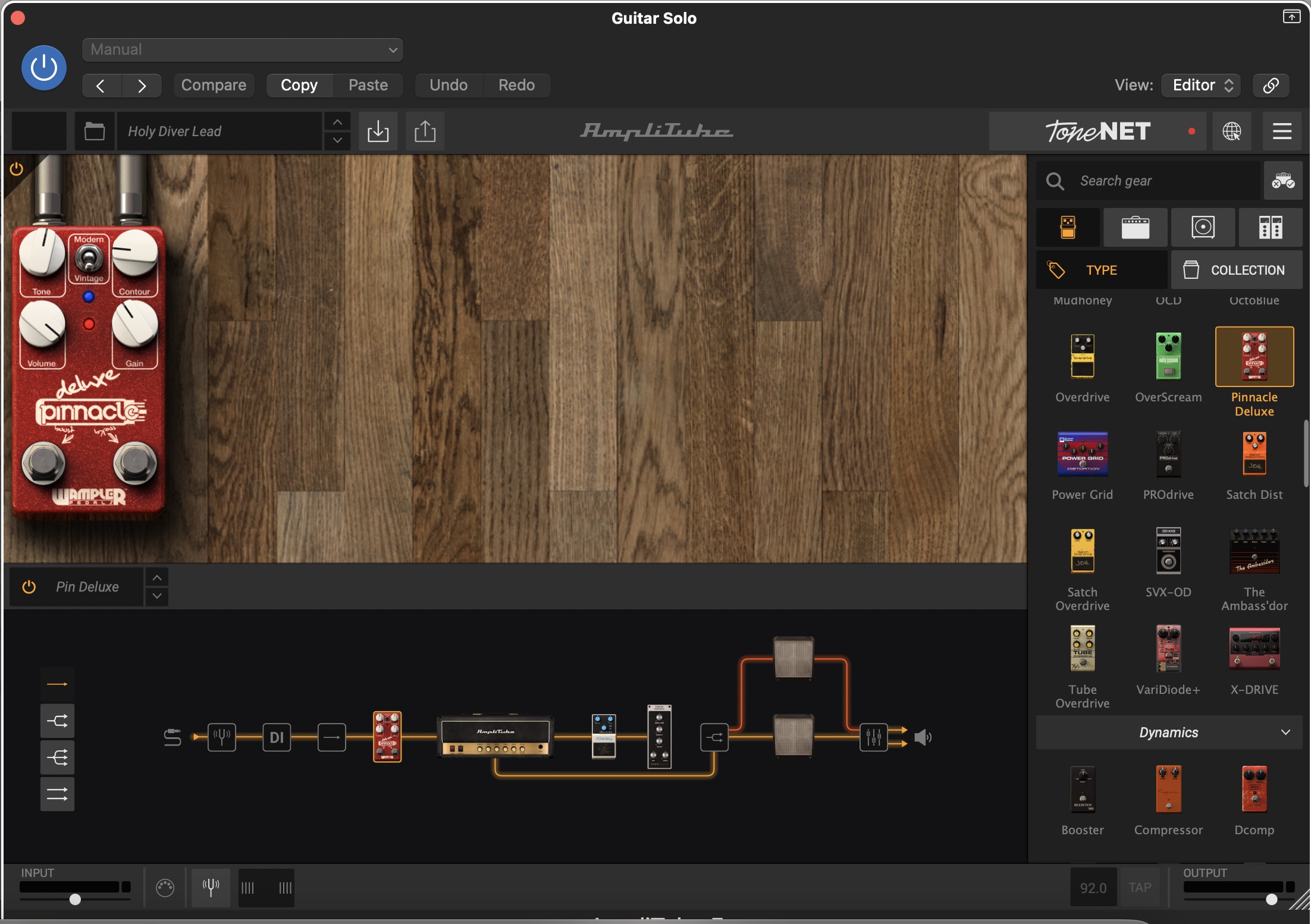Click the mixer block in signal chain

[x=873, y=737]
